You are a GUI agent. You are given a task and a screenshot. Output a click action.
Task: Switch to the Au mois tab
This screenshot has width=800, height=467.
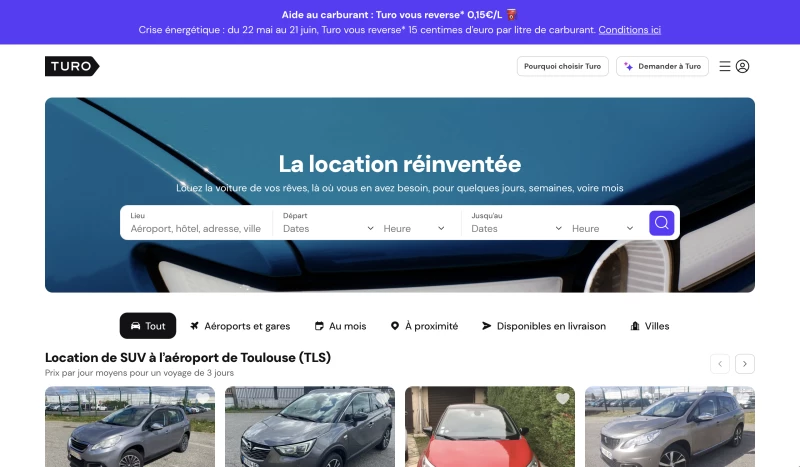click(340, 326)
